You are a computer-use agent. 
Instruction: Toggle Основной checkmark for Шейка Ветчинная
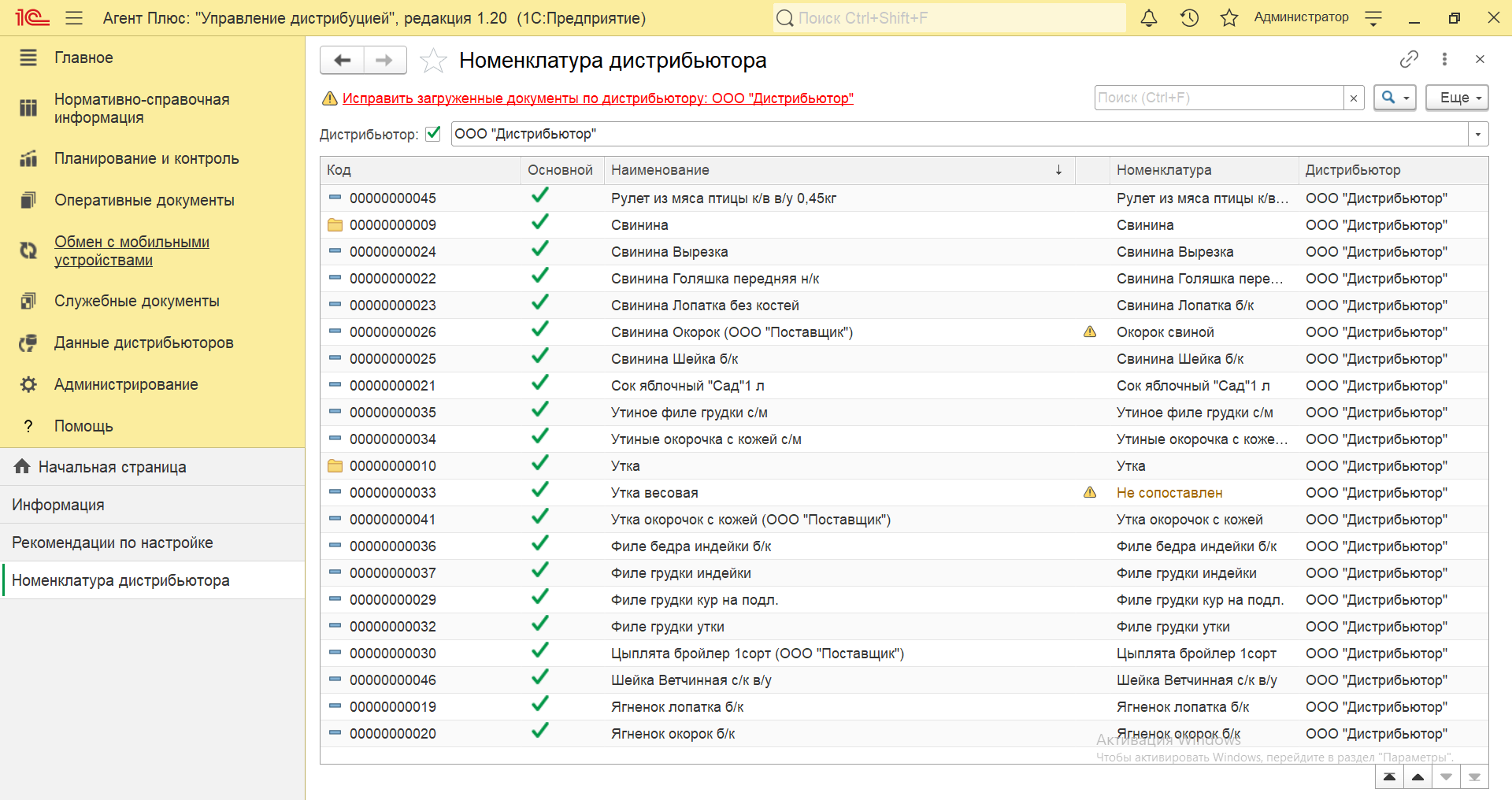(x=539, y=678)
